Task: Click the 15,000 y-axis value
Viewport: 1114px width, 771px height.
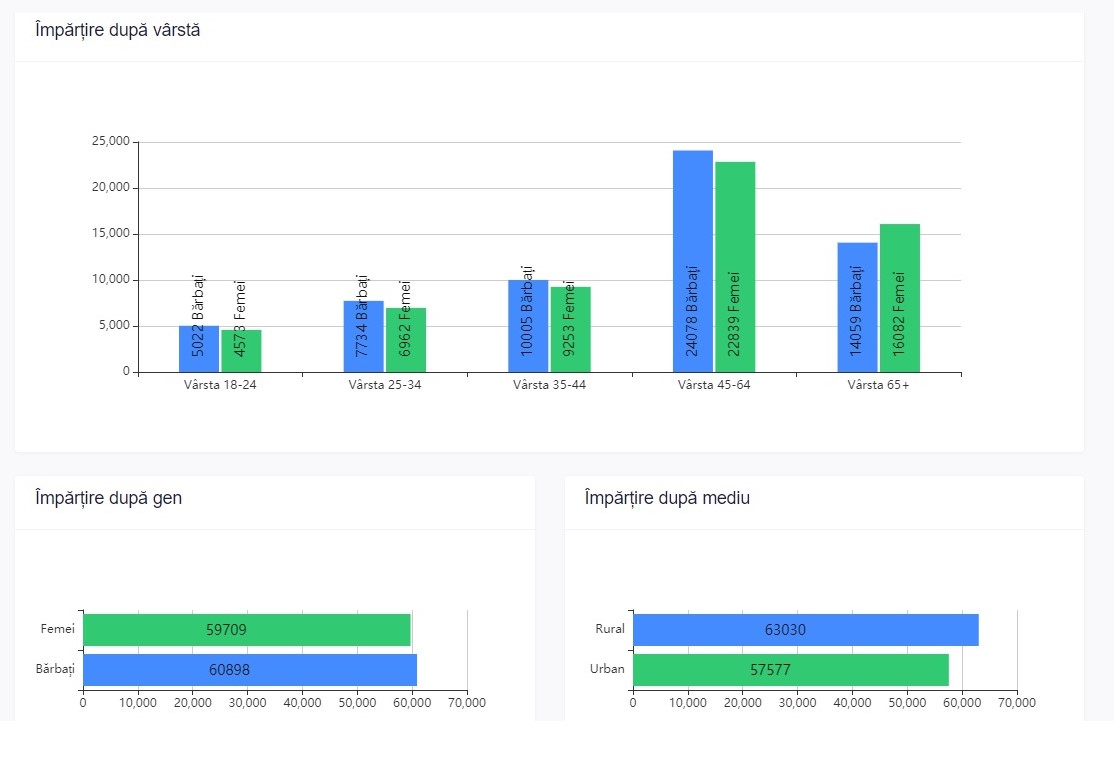Action: 111,234
